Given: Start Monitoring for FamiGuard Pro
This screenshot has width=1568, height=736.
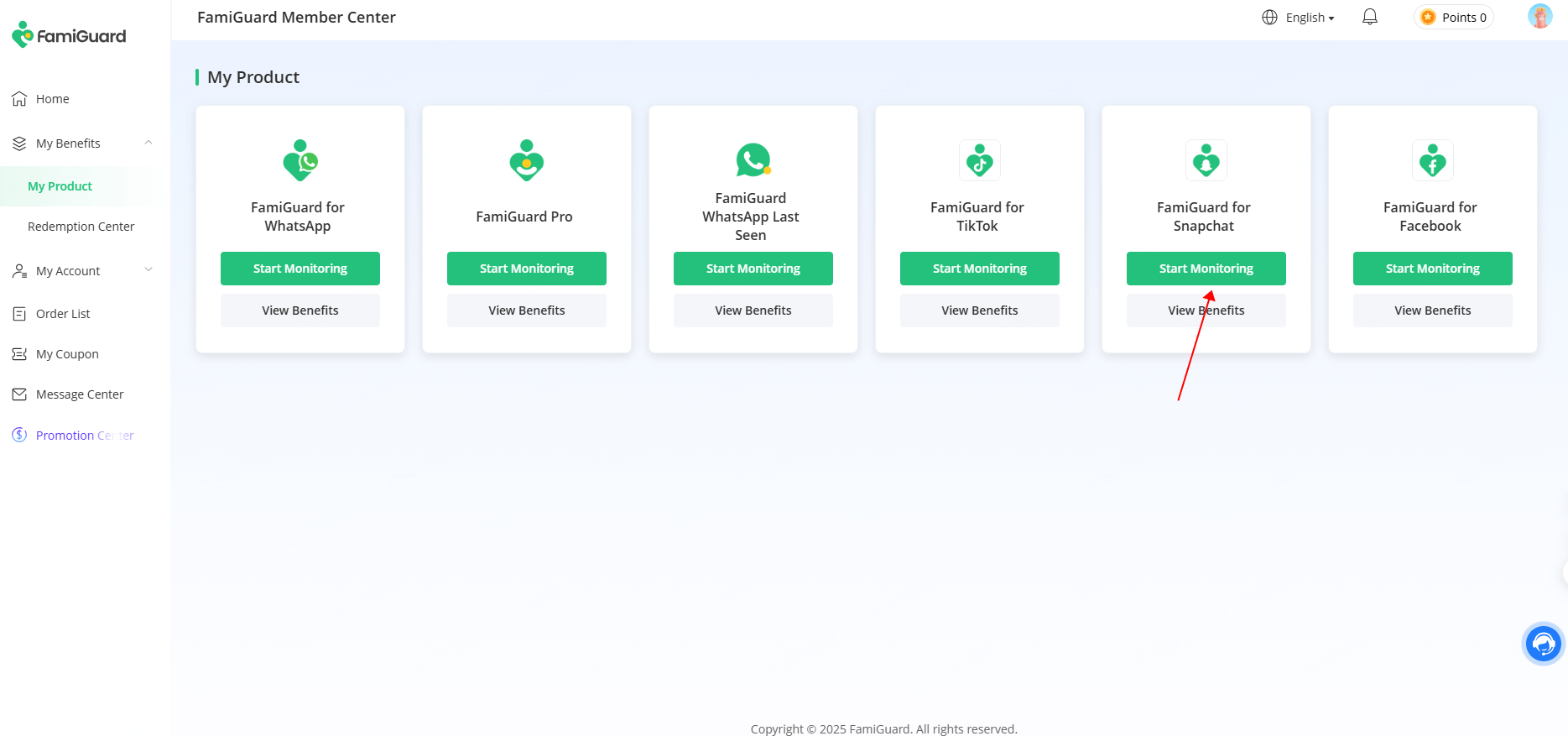Looking at the screenshot, I should pyautogui.click(x=527, y=269).
